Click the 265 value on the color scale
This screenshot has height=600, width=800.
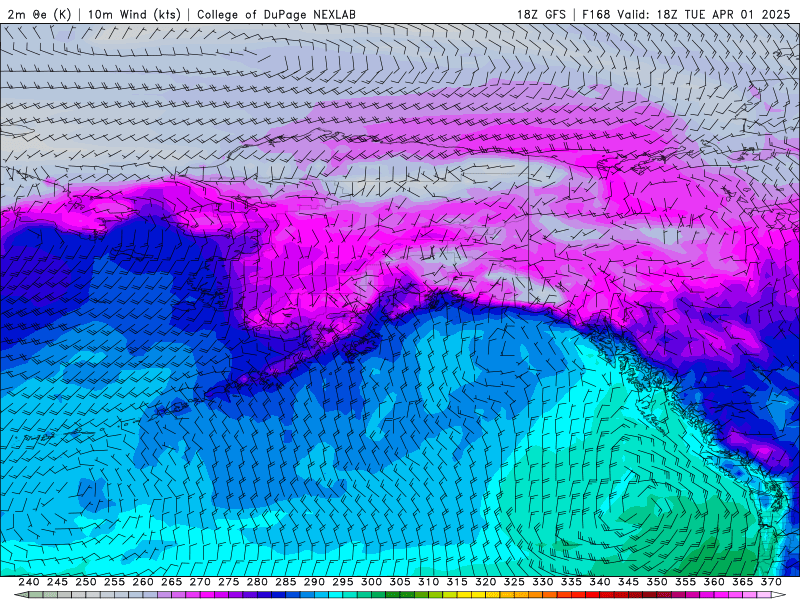click(171, 582)
